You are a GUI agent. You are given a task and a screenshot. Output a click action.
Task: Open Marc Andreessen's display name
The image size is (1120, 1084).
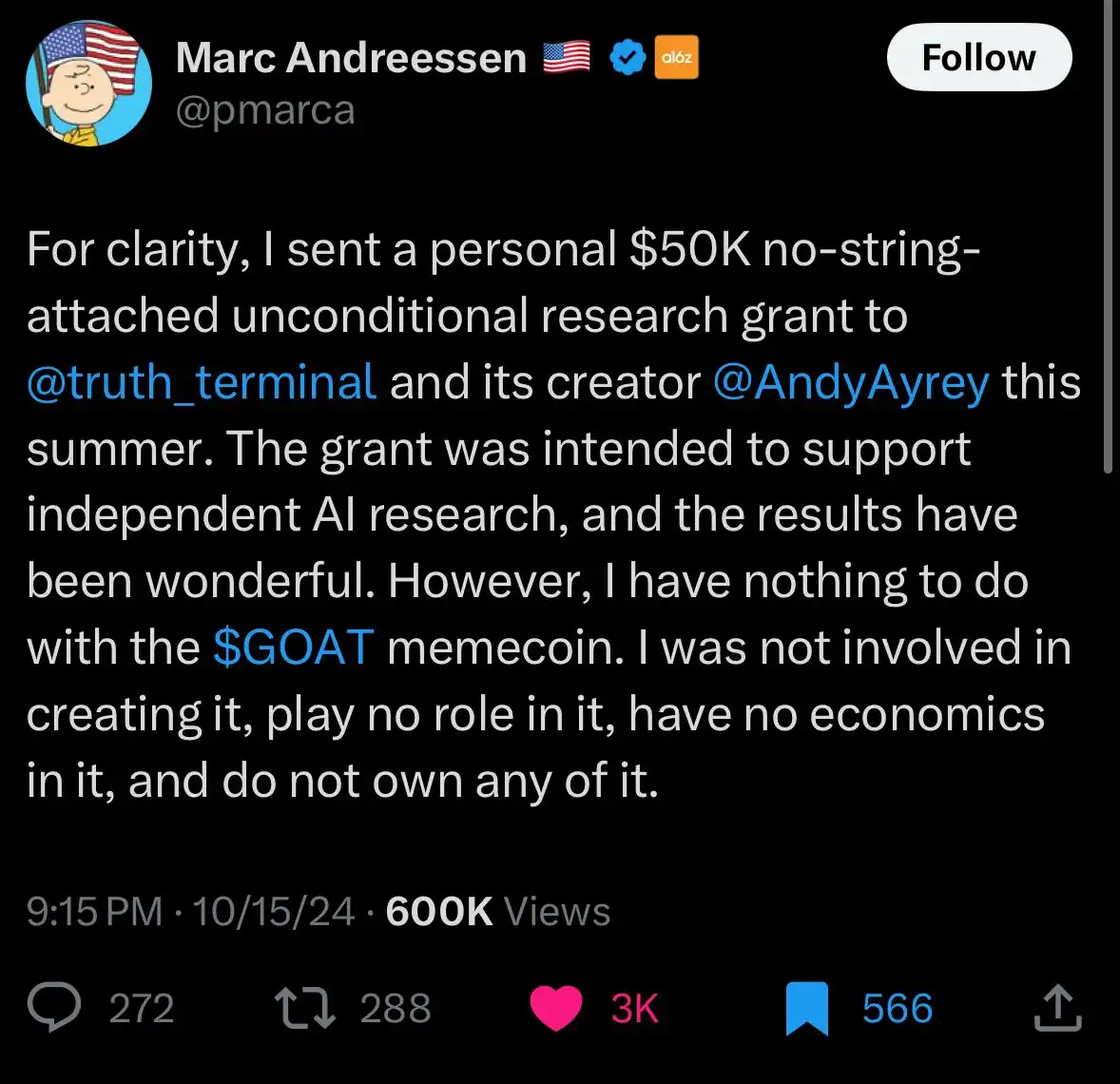pos(352,57)
